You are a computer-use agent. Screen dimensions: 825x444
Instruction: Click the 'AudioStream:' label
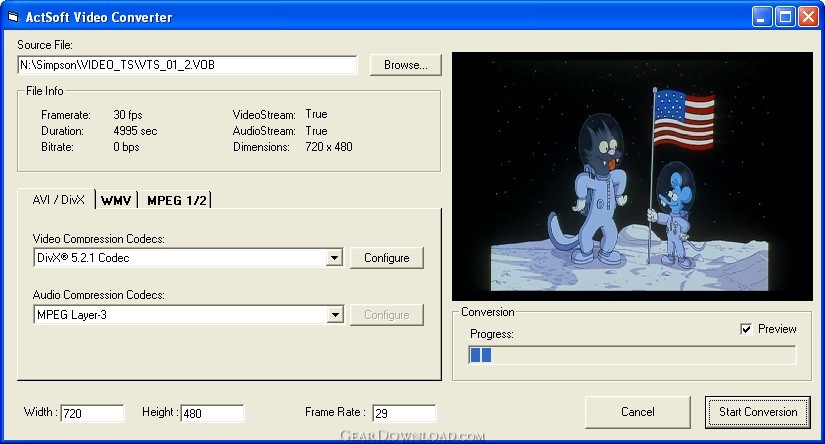pyautogui.click(x=264, y=131)
